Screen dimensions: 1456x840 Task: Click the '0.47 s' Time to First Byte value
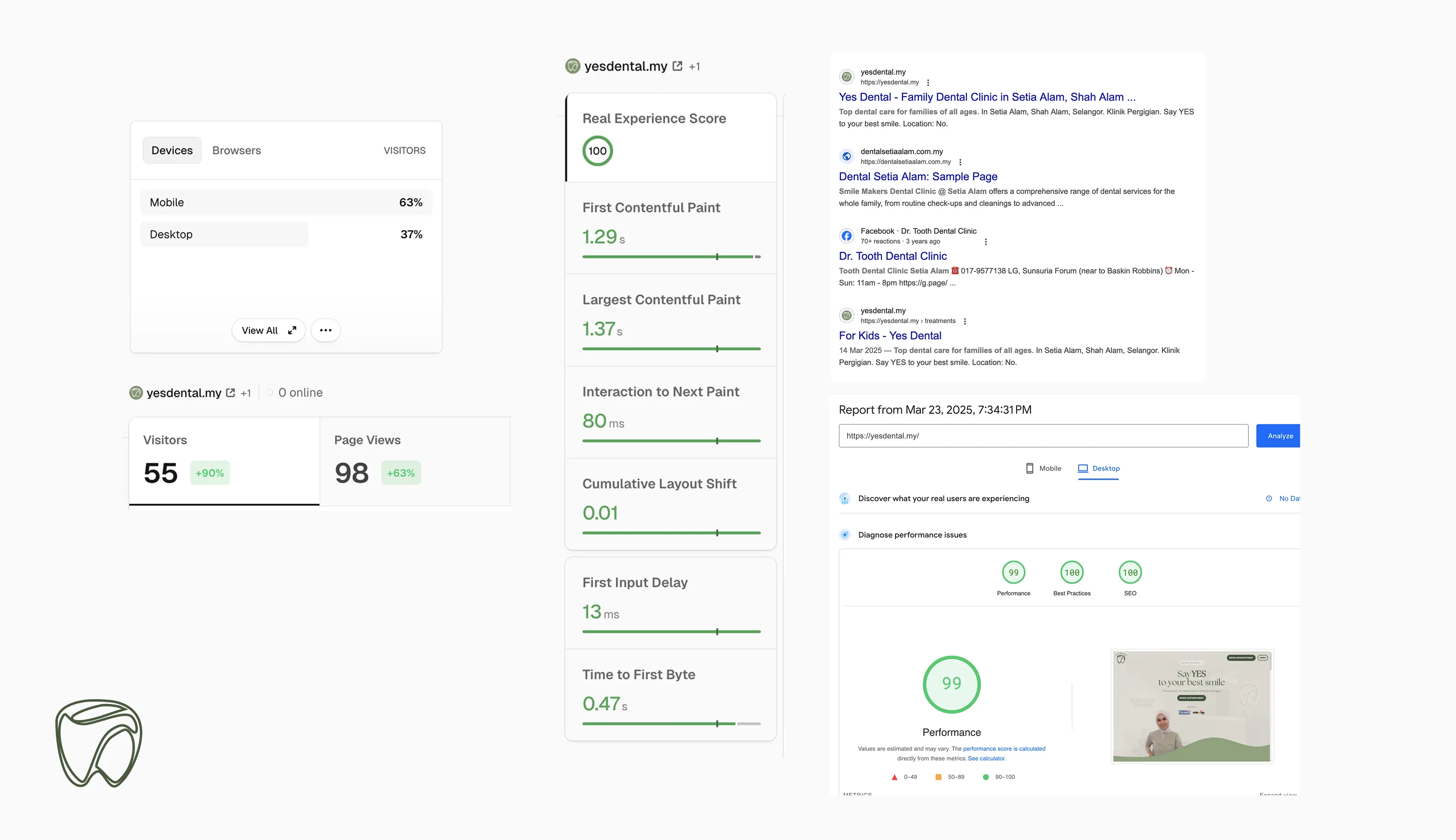click(x=605, y=704)
